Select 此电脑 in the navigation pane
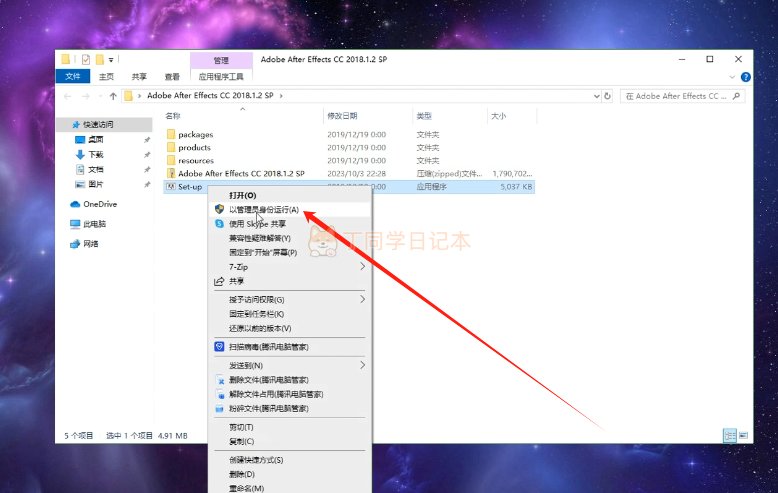This screenshot has height=493, width=778. point(94,224)
